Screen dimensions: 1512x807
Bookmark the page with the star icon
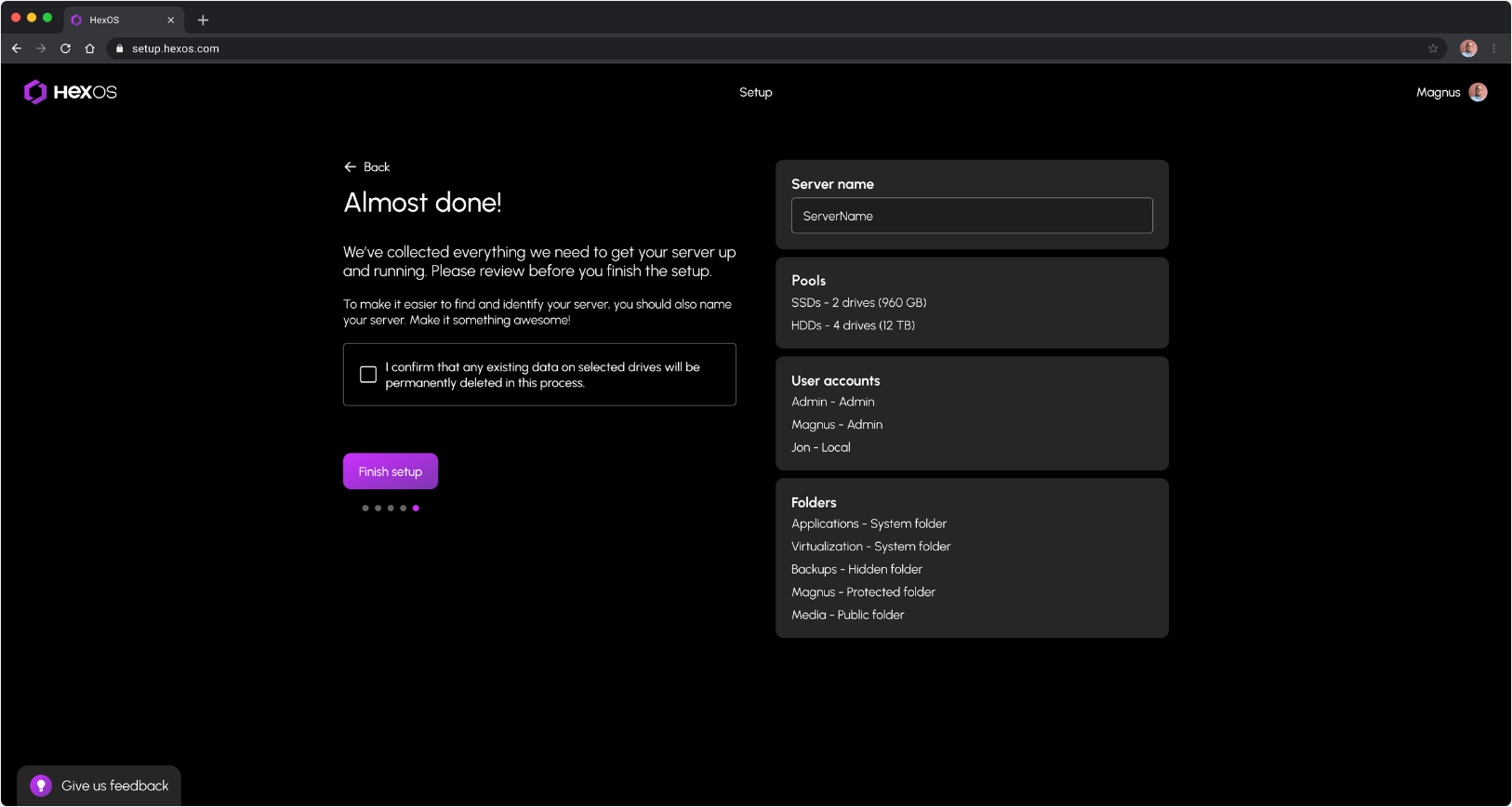click(x=1433, y=48)
